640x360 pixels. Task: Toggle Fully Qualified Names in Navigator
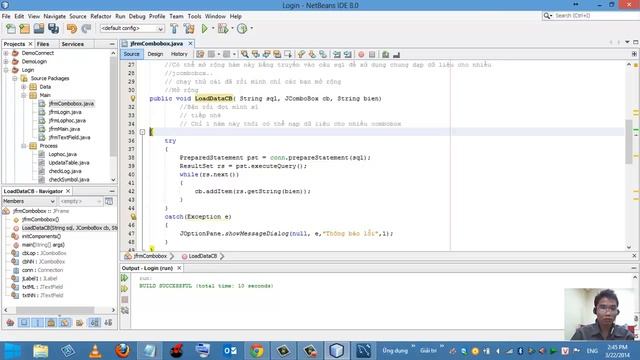pyautogui.click(x=80, y=323)
